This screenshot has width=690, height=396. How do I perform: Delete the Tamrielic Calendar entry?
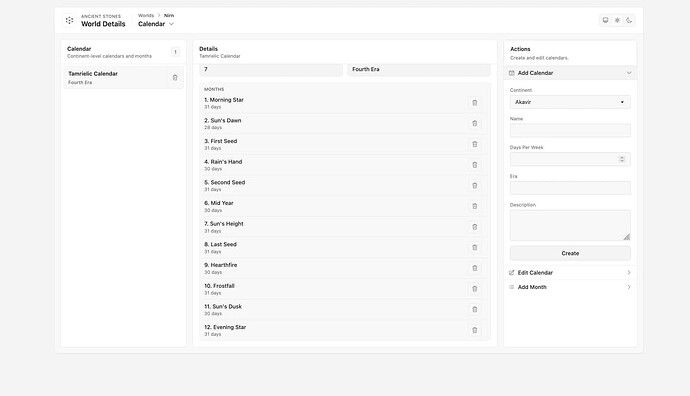pyautogui.click(x=175, y=78)
